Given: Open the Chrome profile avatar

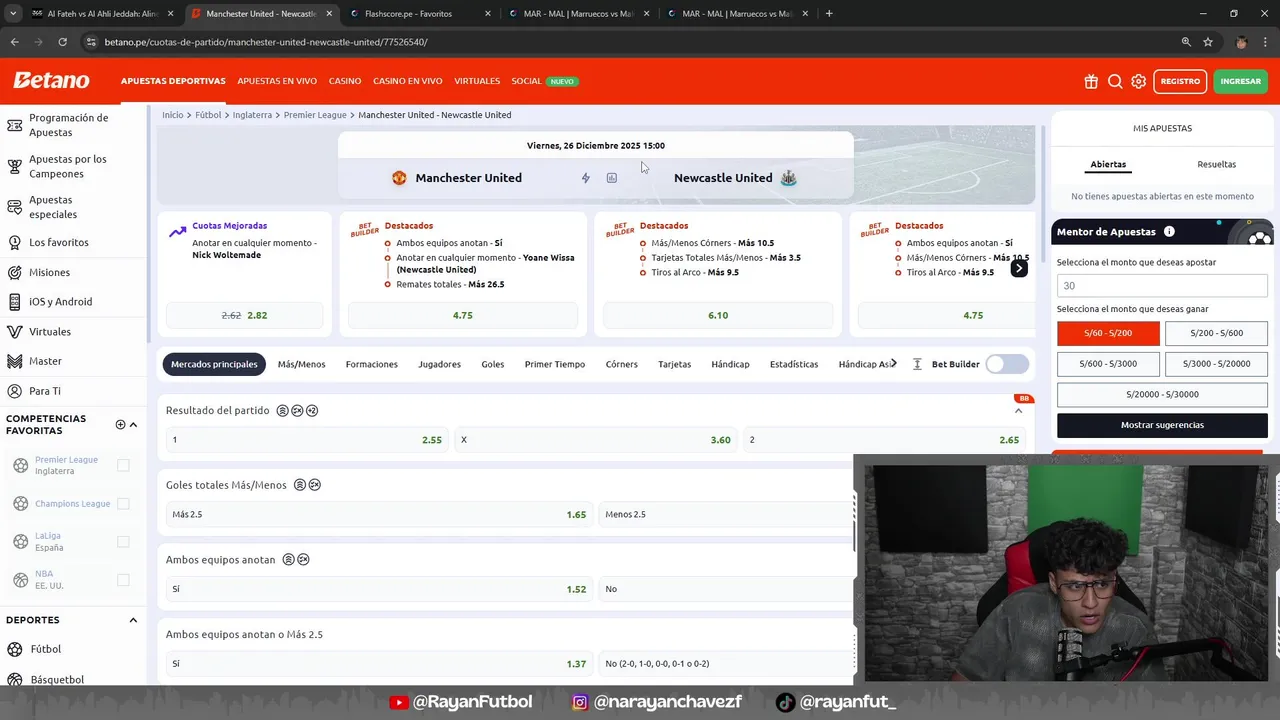Looking at the screenshot, I should click(x=1241, y=42).
